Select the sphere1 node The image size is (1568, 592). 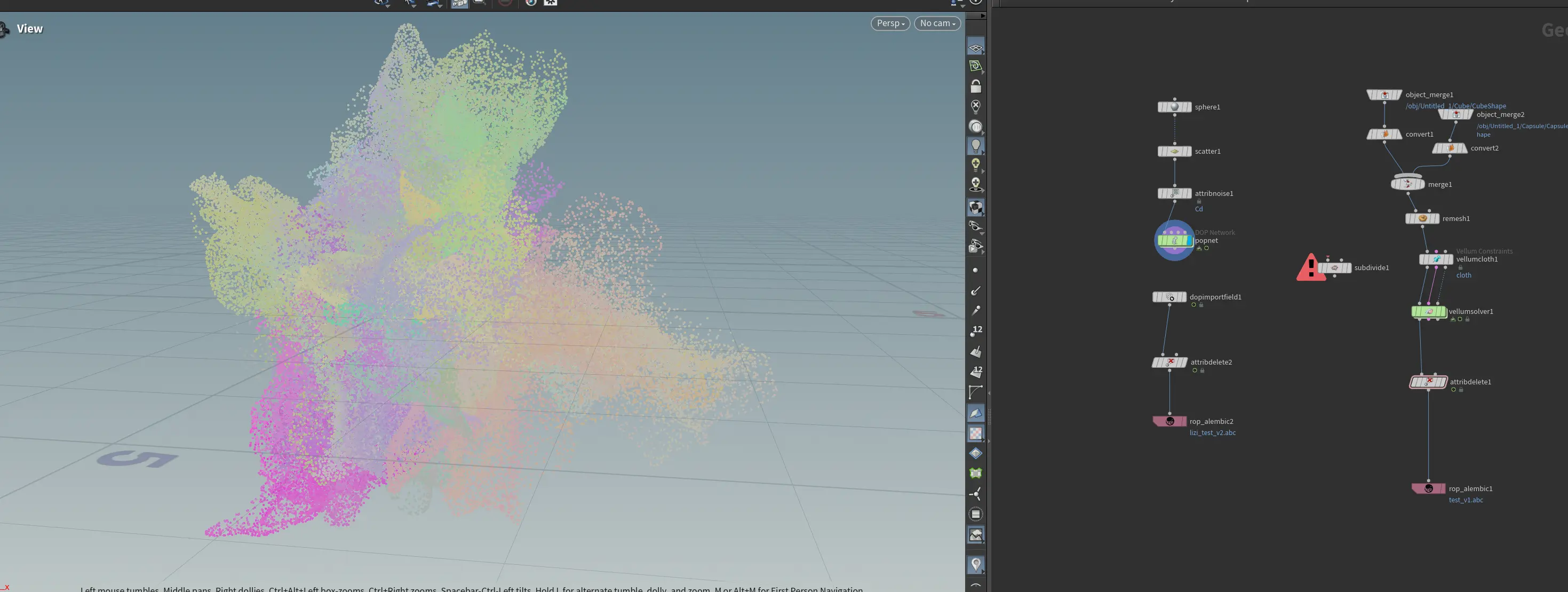(x=1174, y=107)
